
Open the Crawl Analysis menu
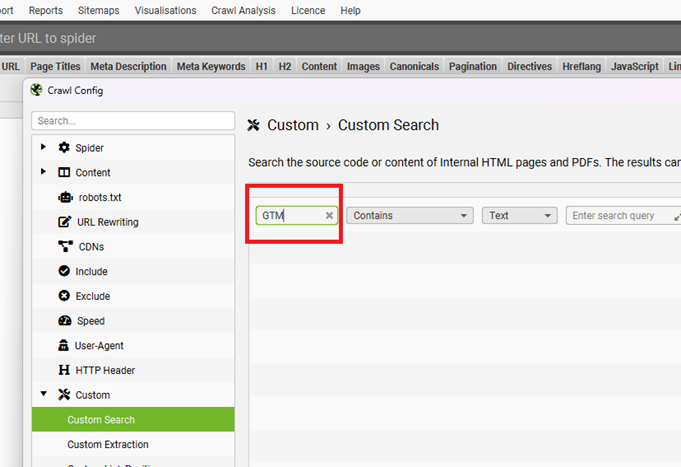point(243,10)
